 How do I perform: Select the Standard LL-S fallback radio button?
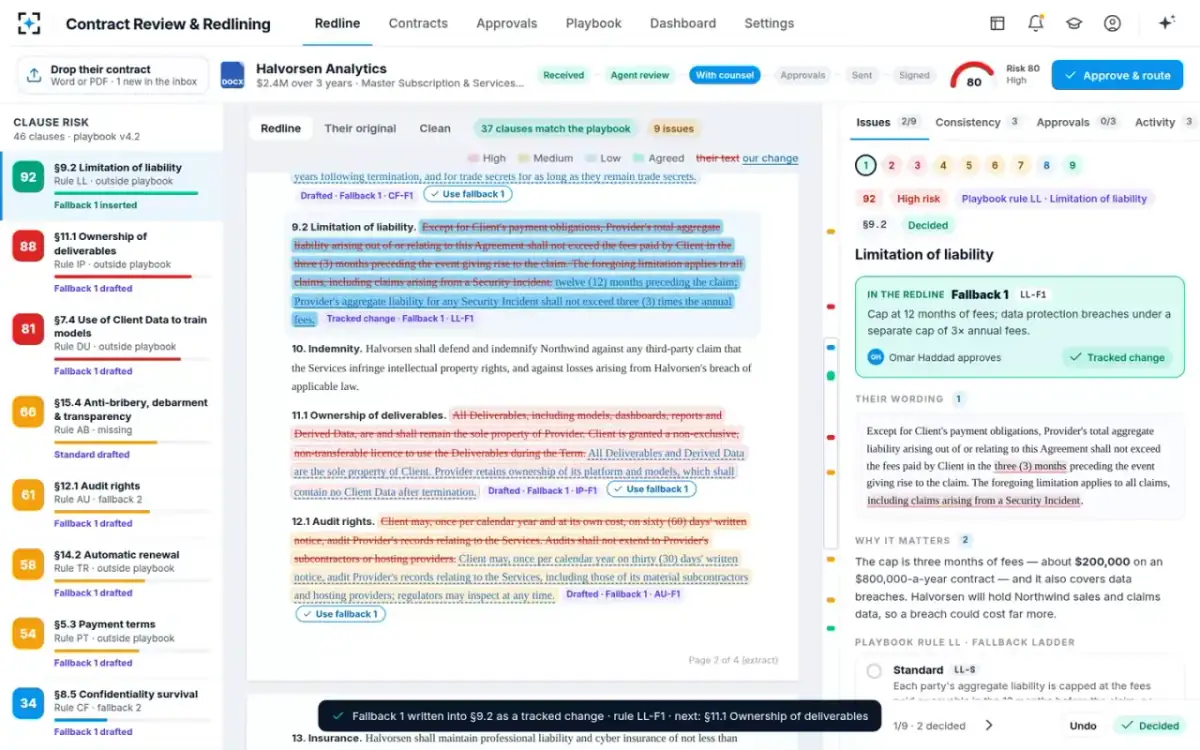(x=874, y=671)
